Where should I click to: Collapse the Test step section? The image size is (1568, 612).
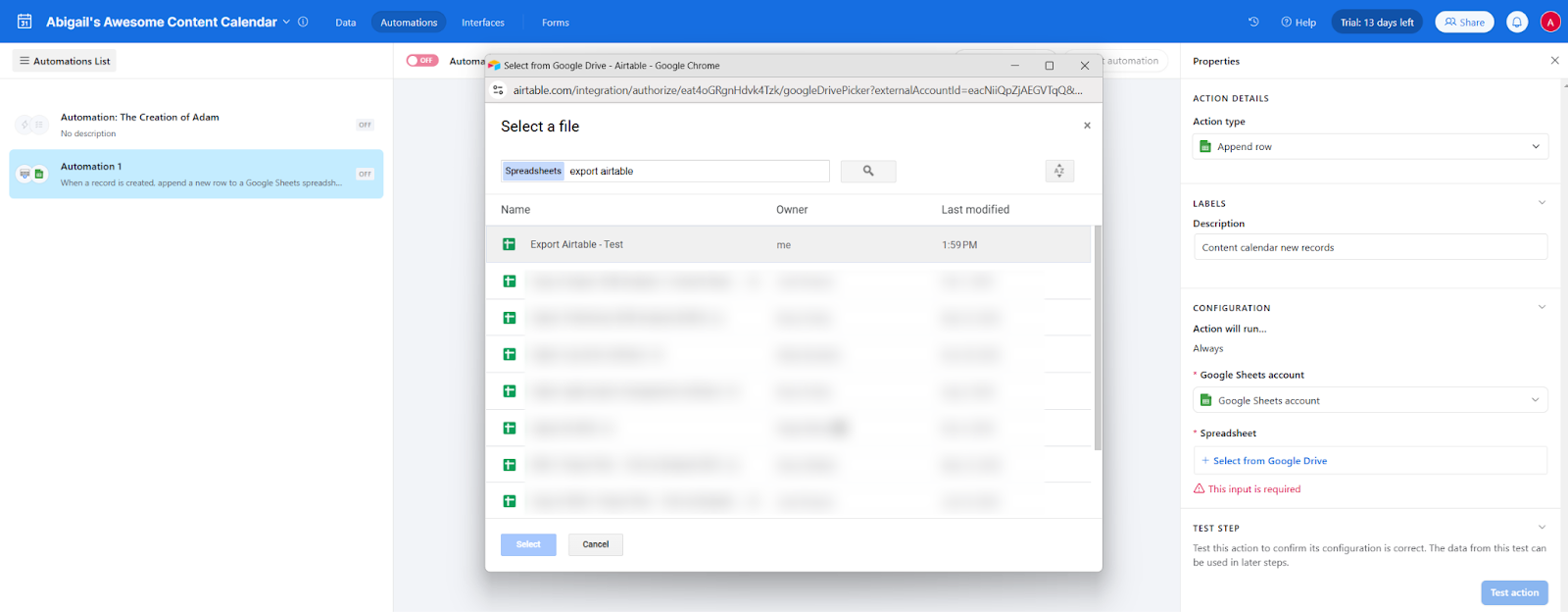coord(1542,528)
